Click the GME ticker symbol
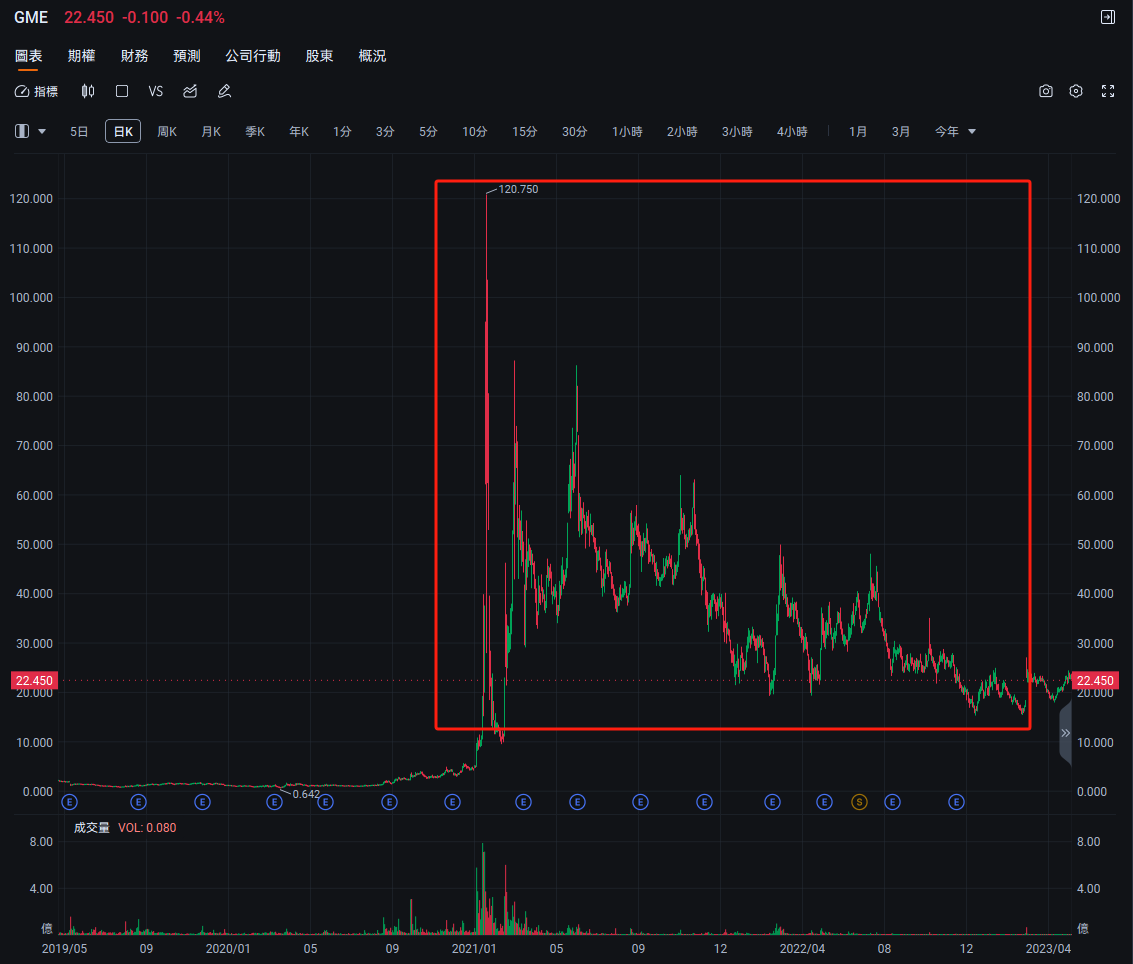 pyautogui.click(x=30, y=17)
